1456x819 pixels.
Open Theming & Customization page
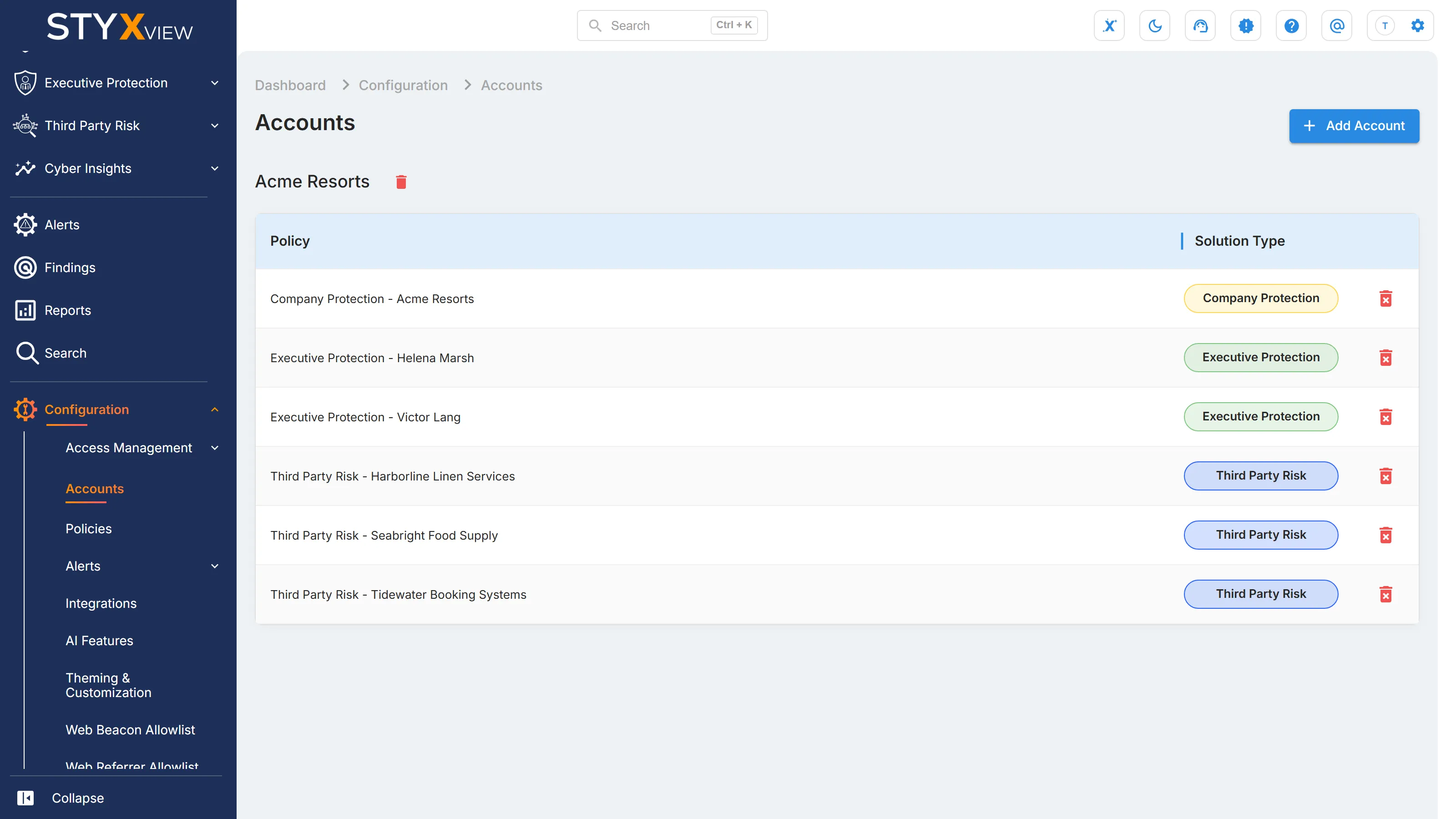108,685
